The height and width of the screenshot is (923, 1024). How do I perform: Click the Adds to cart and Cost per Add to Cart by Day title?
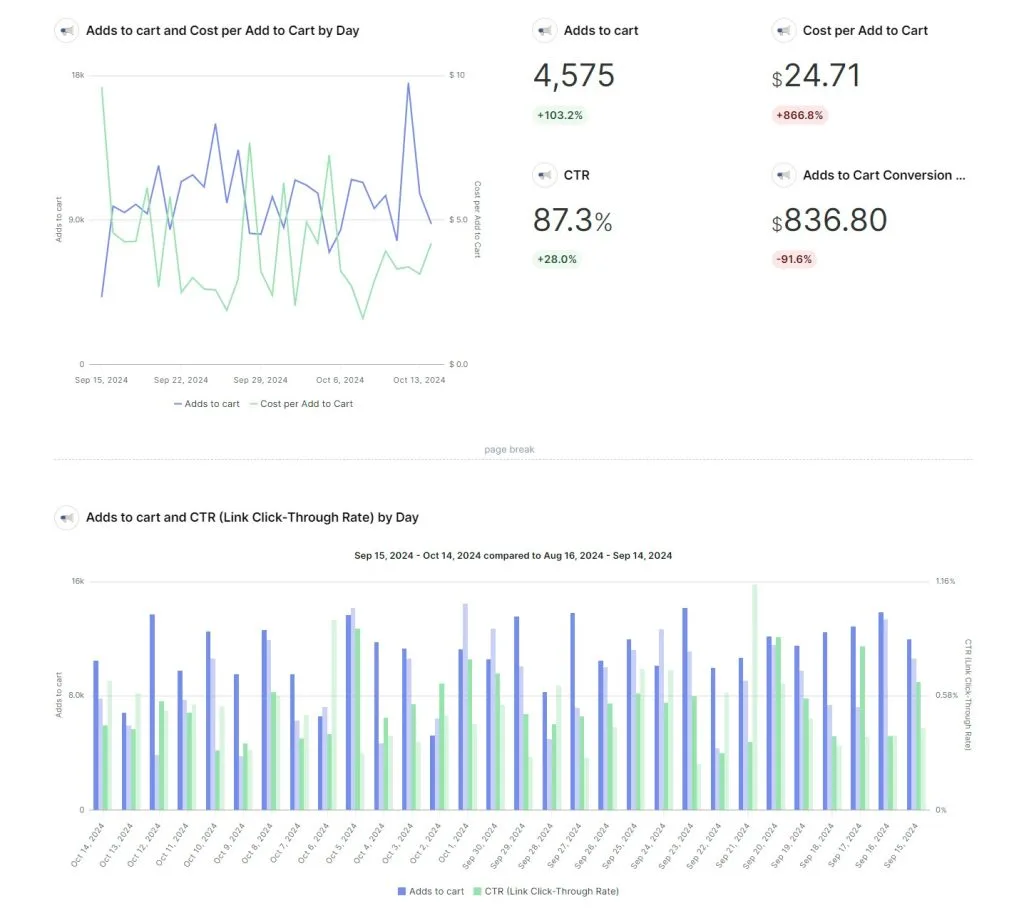(223, 31)
